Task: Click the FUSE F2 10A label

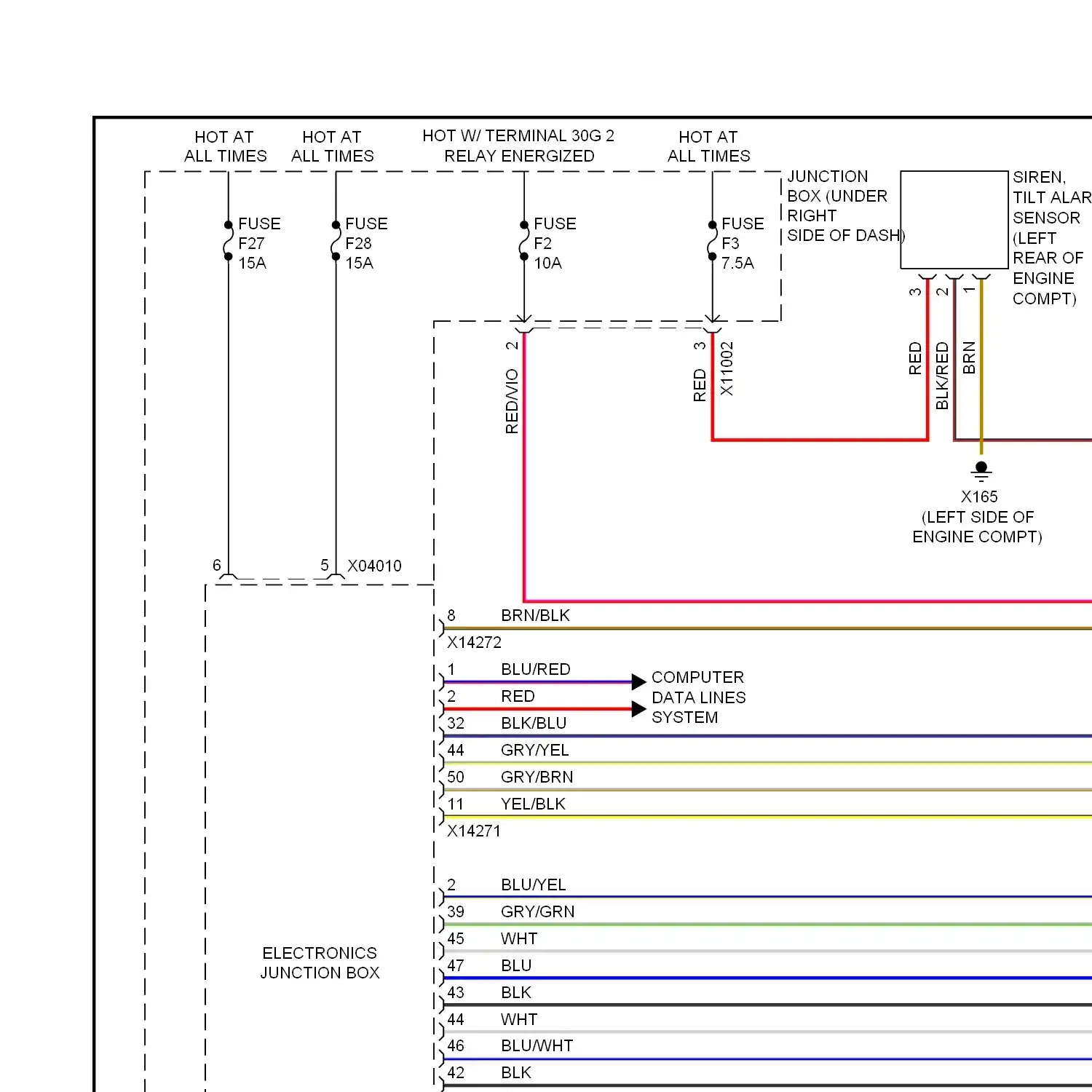Action: click(x=555, y=243)
